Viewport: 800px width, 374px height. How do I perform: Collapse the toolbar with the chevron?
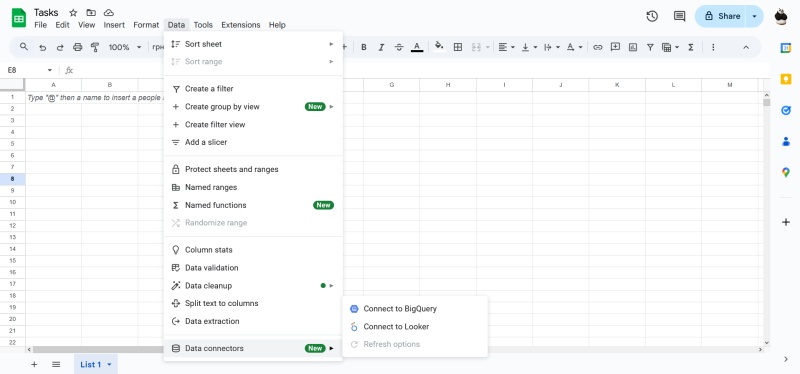745,47
